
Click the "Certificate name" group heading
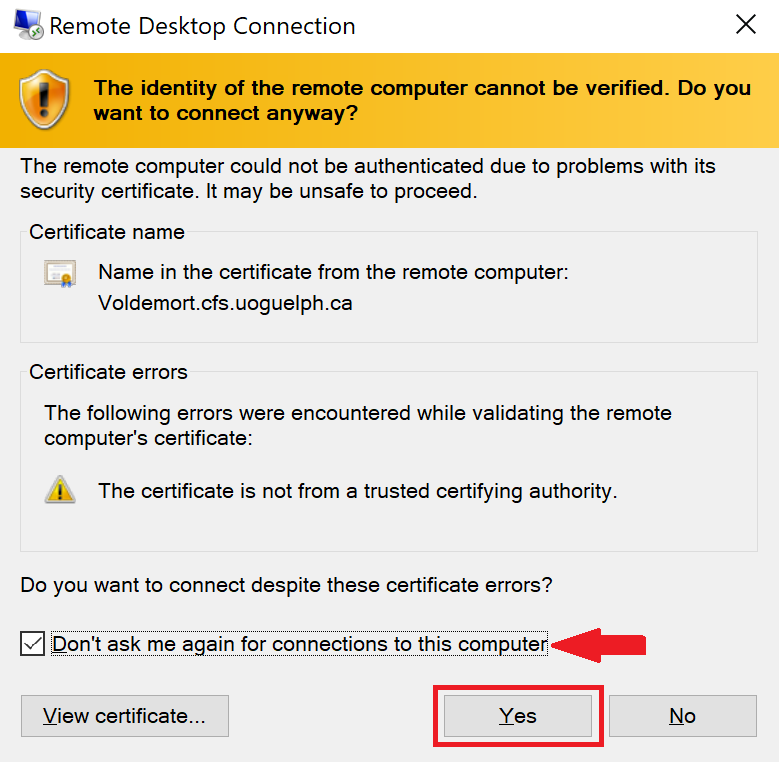click(x=107, y=232)
